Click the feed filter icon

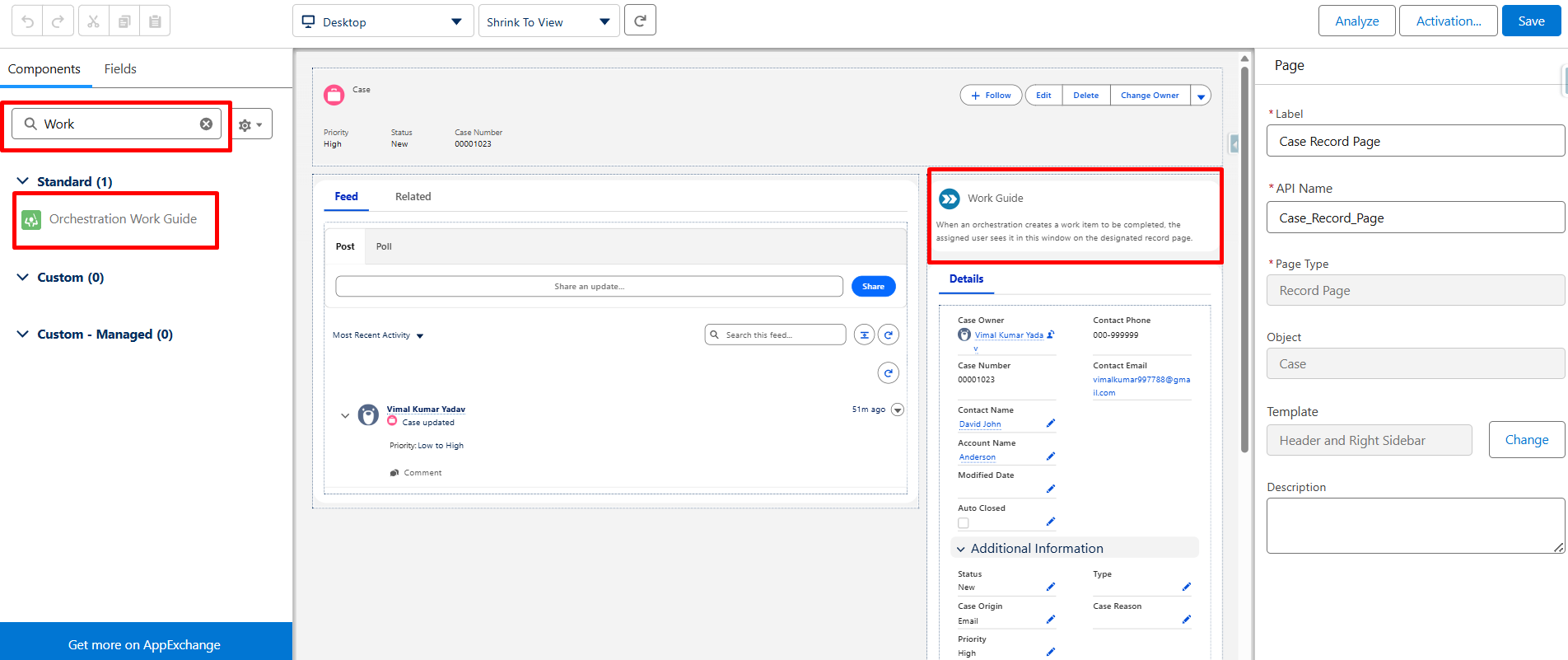click(864, 335)
